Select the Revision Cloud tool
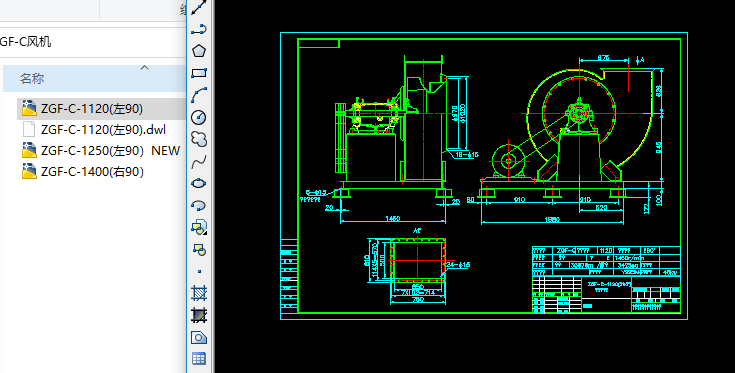 pos(199,139)
